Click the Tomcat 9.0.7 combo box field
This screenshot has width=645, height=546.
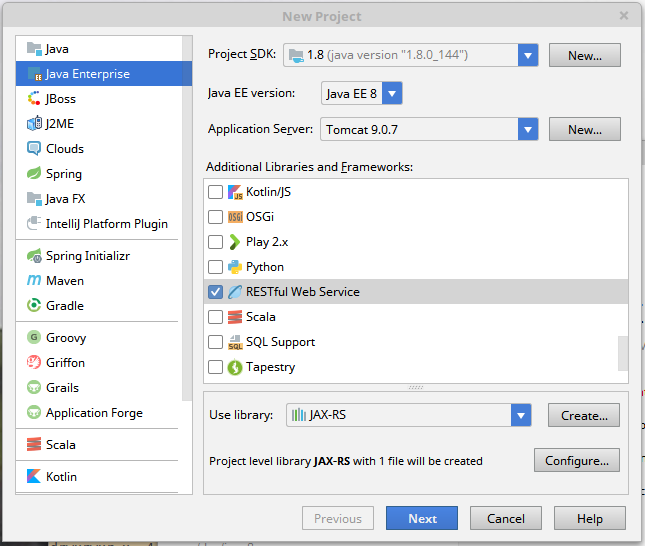coord(429,130)
